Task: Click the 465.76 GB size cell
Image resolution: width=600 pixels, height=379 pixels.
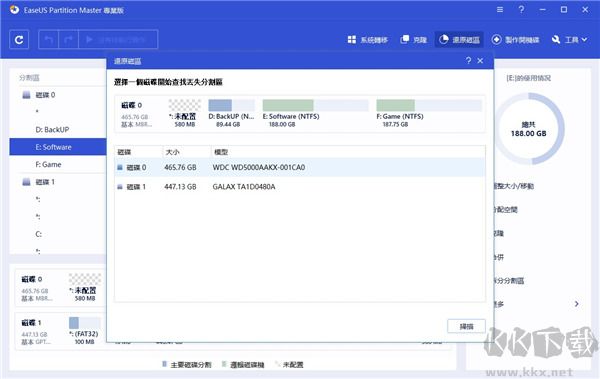Action: click(x=180, y=167)
